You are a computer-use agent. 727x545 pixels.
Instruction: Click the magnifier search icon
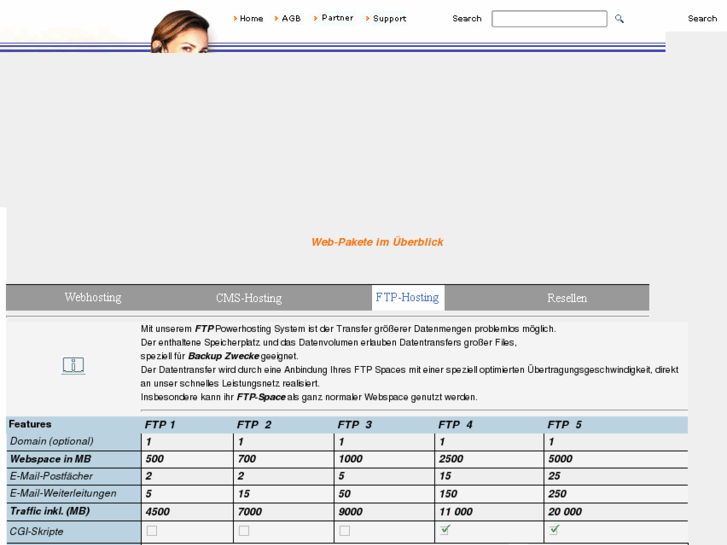click(619, 19)
